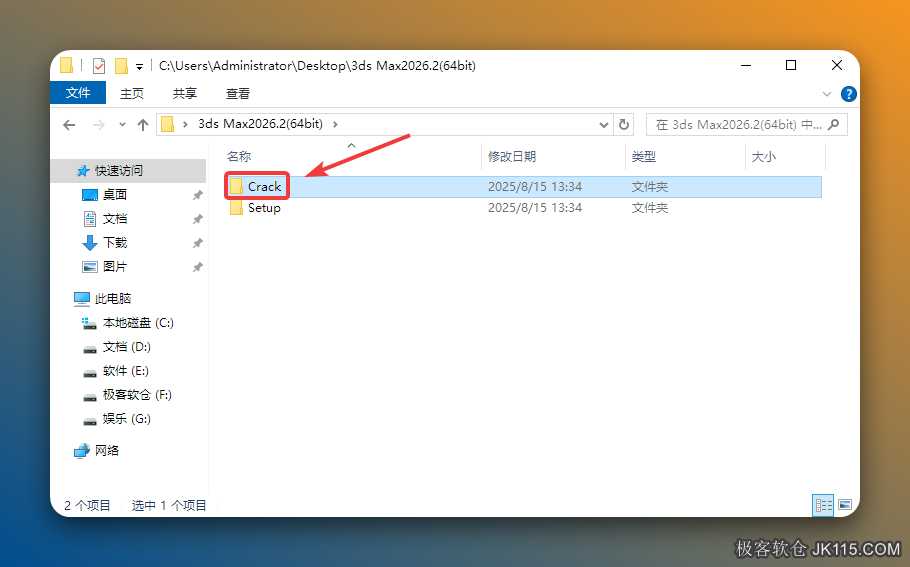Switch to large icons view in status bar
The width and height of the screenshot is (910, 567).
click(845, 505)
